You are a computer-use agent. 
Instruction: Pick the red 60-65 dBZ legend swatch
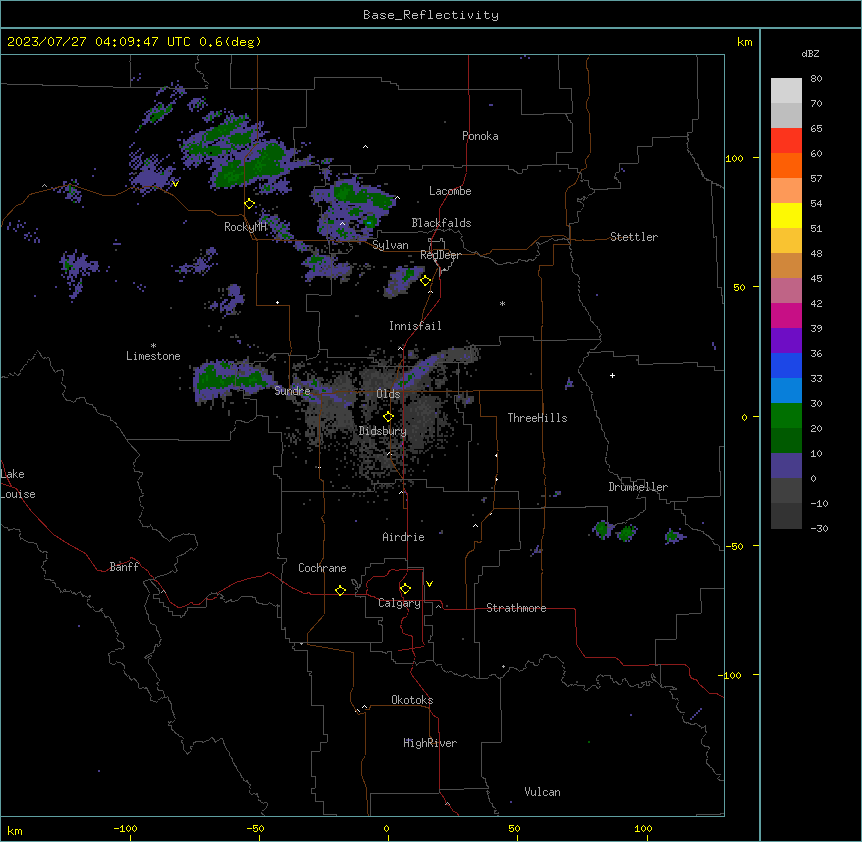point(786,141)
